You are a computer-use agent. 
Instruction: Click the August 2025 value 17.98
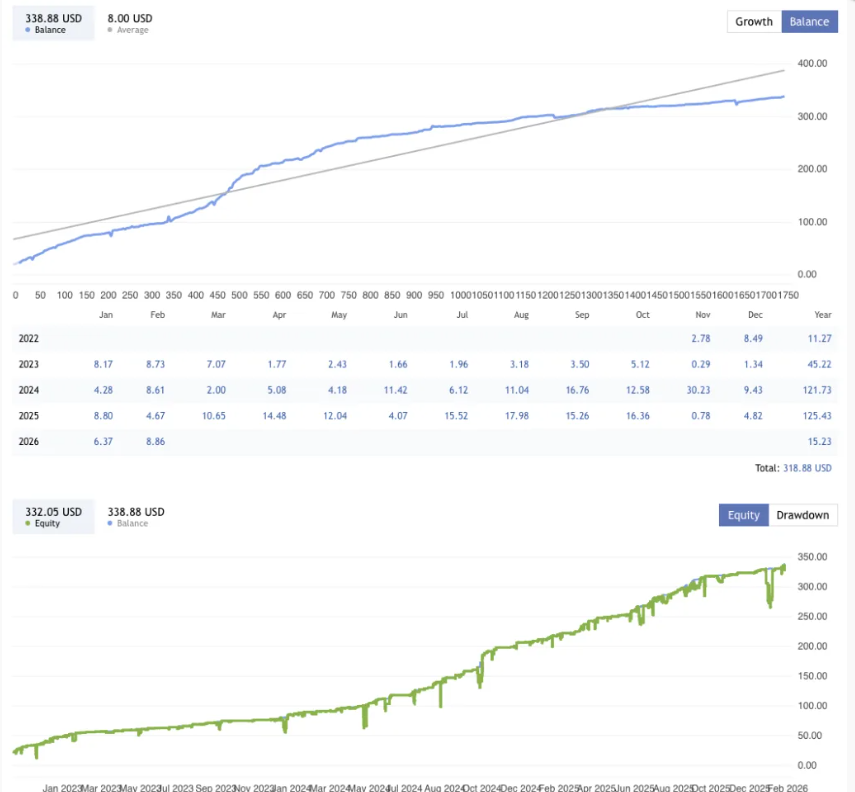pos(522,414)
